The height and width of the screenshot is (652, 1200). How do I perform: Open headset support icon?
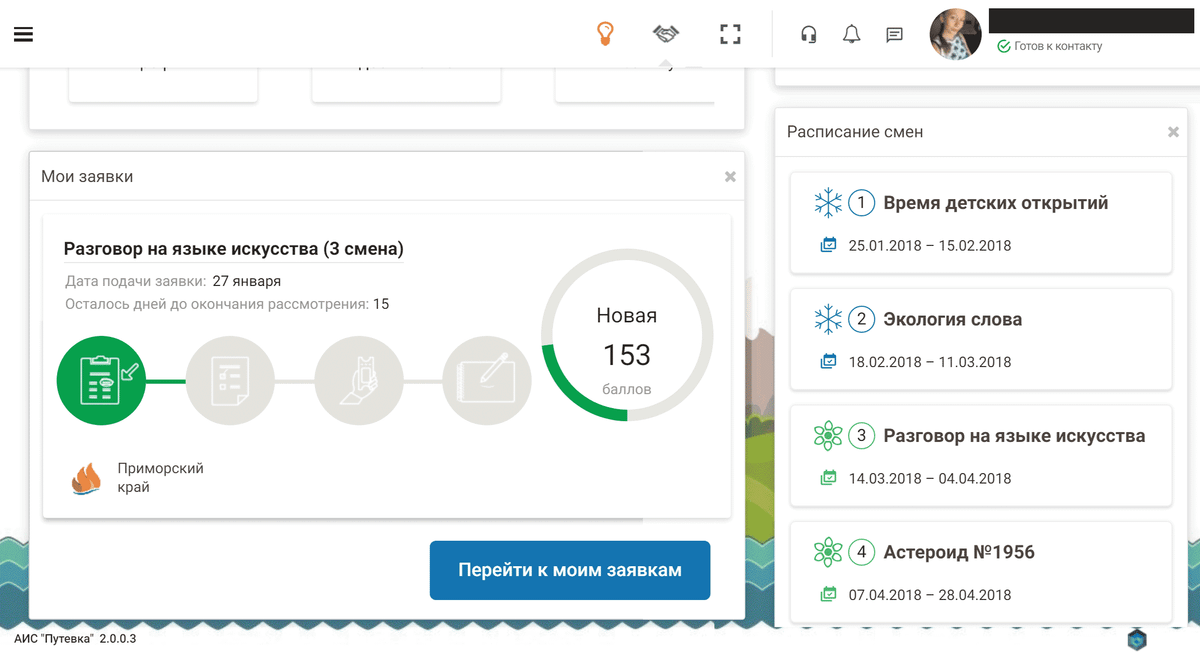coord(809,35)
